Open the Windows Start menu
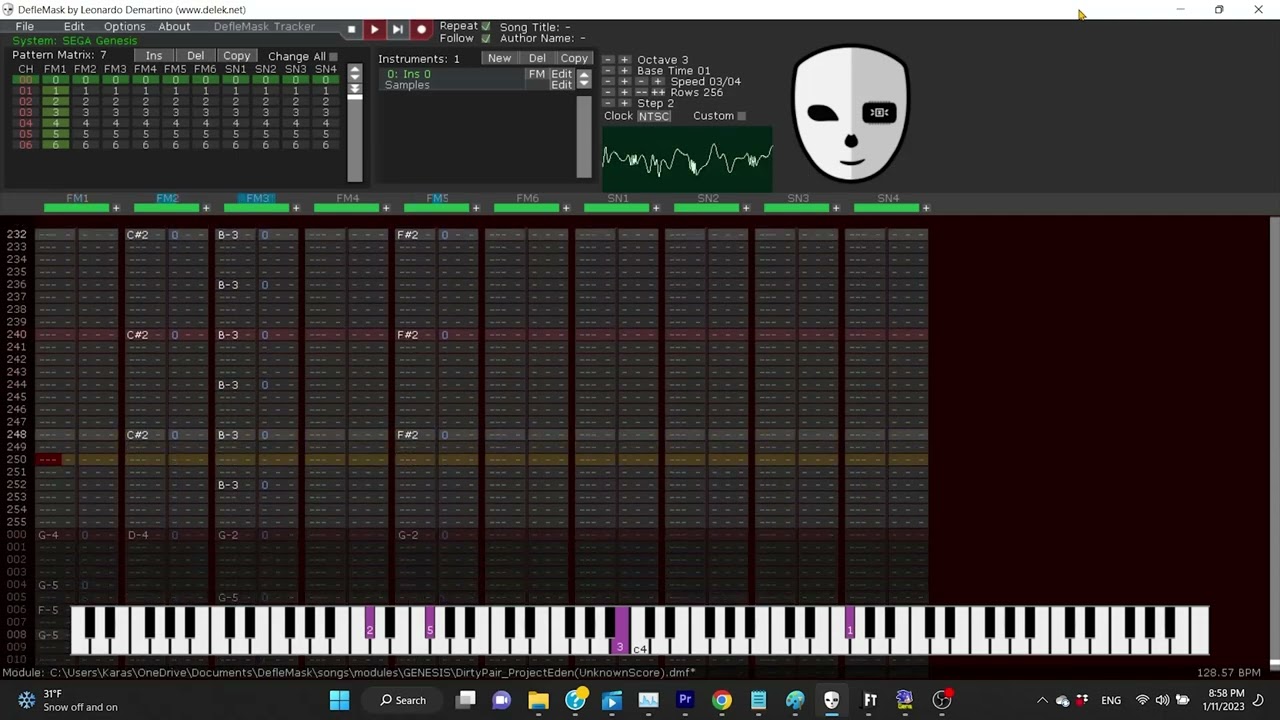The width and height of the screenshot is (1280, 720). 340,700
